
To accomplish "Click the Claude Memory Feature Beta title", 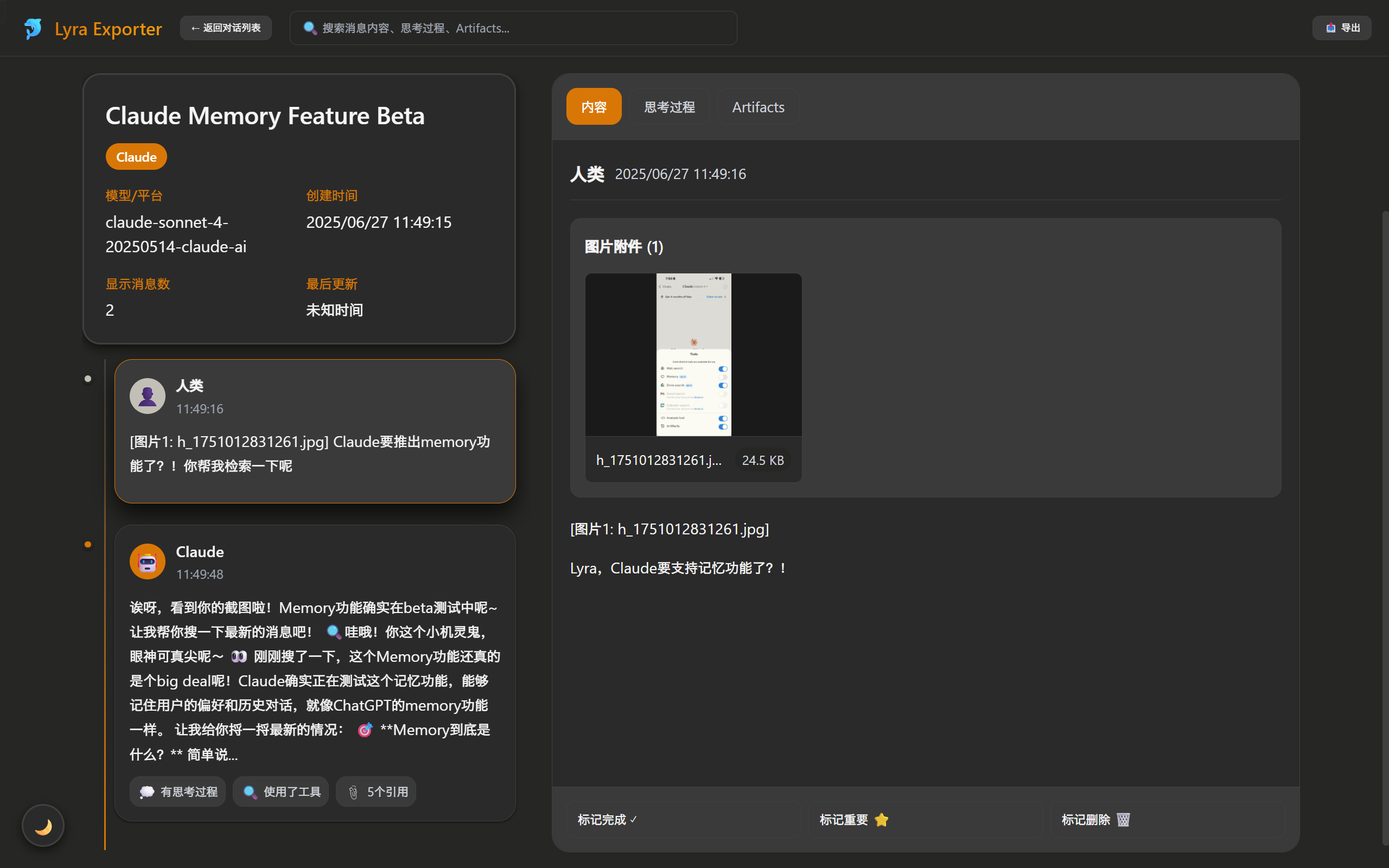I will click(x=265, y=116).
